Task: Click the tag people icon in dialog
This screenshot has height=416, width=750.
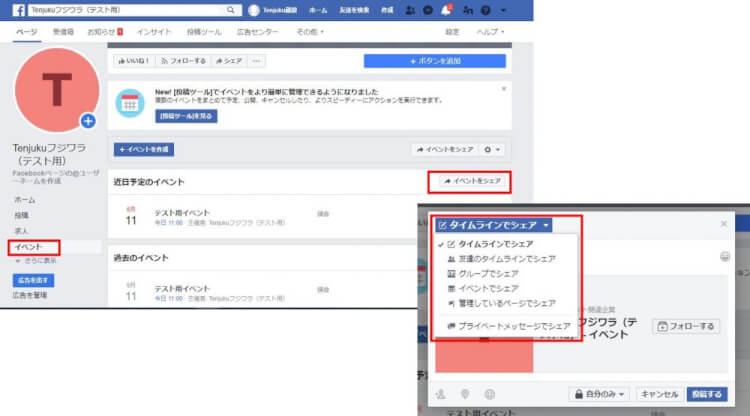Action: point(441,394)
